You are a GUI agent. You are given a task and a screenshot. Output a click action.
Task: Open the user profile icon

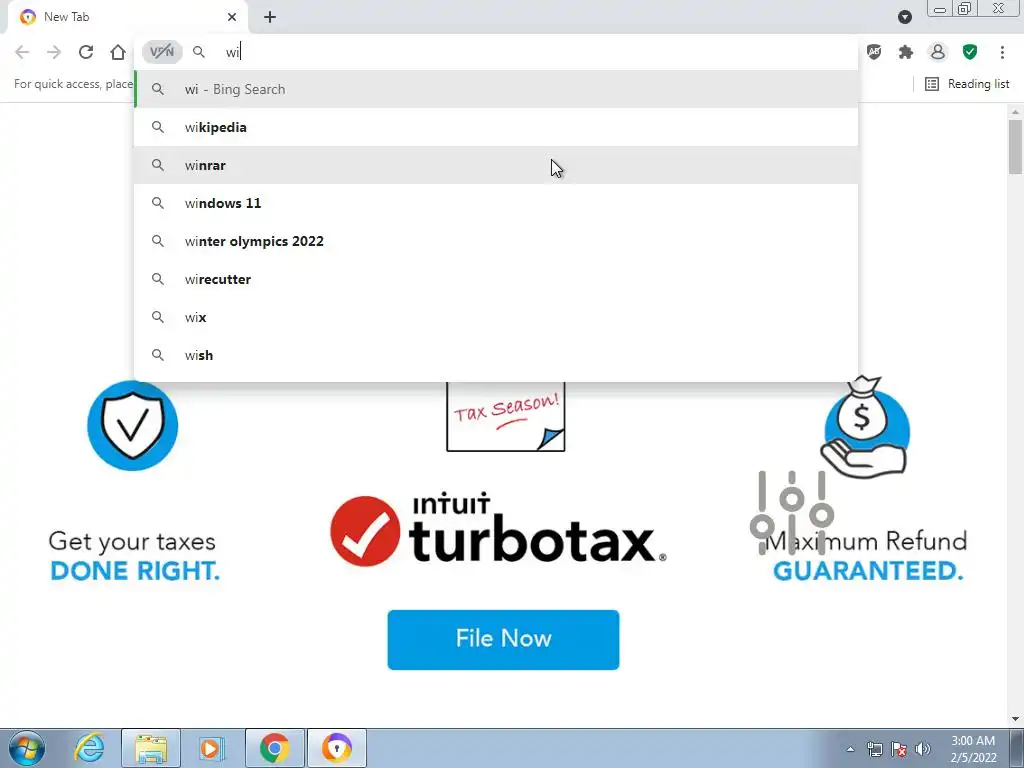938,52
